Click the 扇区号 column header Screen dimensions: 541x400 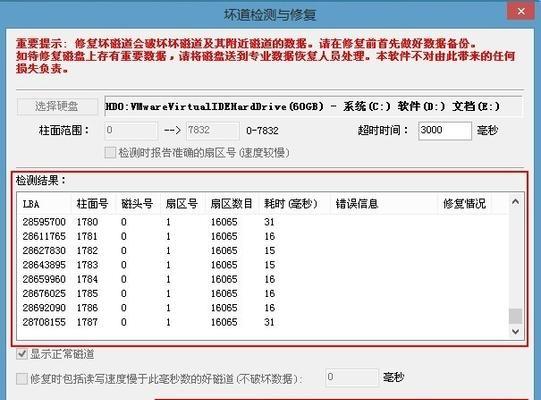click(183, 204)
